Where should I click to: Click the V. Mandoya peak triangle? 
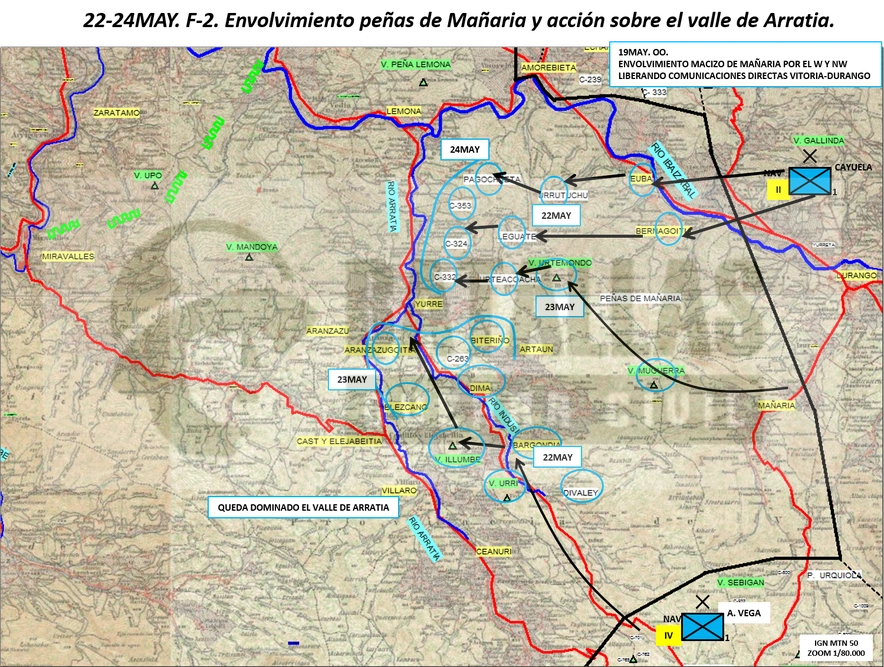tap(249, 258)
